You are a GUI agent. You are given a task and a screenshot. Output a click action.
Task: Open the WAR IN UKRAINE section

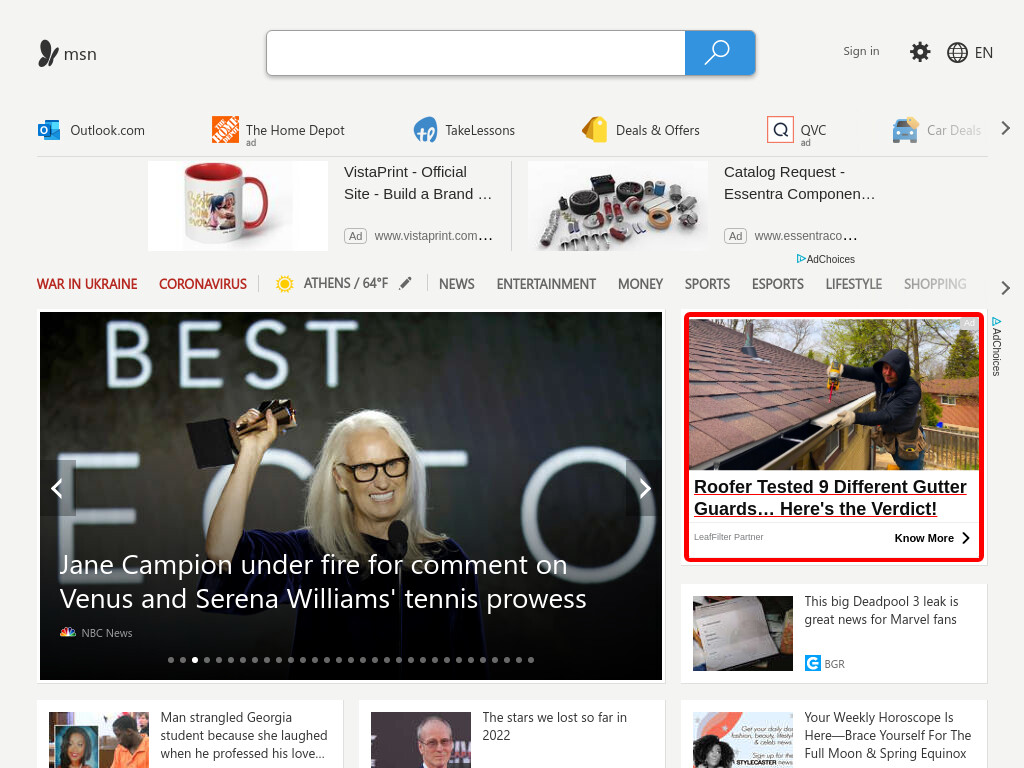click(x=87, y=284)
